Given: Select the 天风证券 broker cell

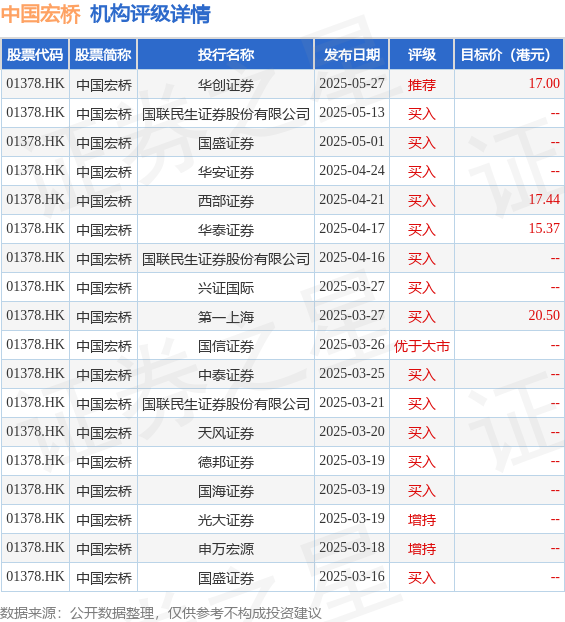Looking at the screenshot, I should pyautogui.click(x=226, y=433).
